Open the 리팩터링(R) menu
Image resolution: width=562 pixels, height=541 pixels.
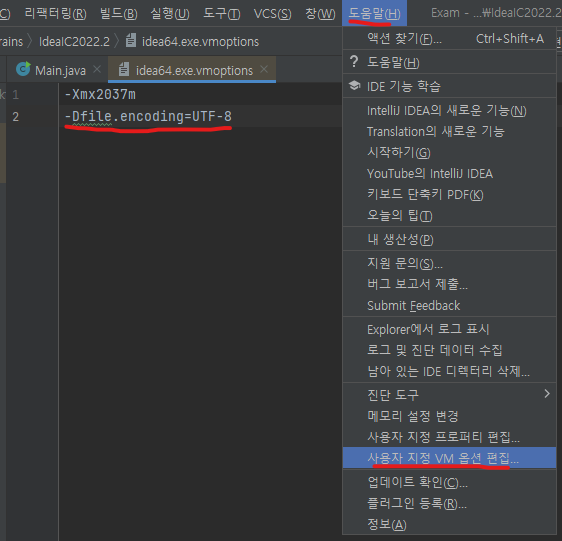coord(56,14)
